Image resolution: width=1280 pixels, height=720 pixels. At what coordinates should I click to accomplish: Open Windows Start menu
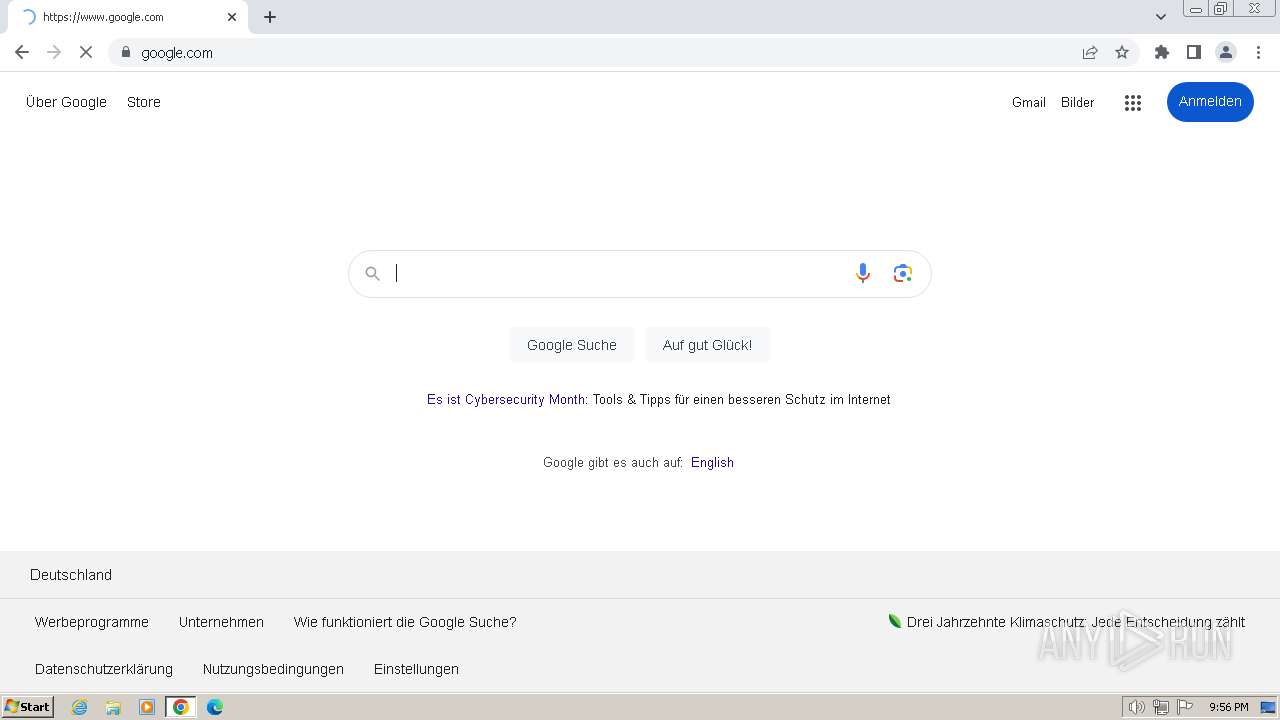(28, 707)
